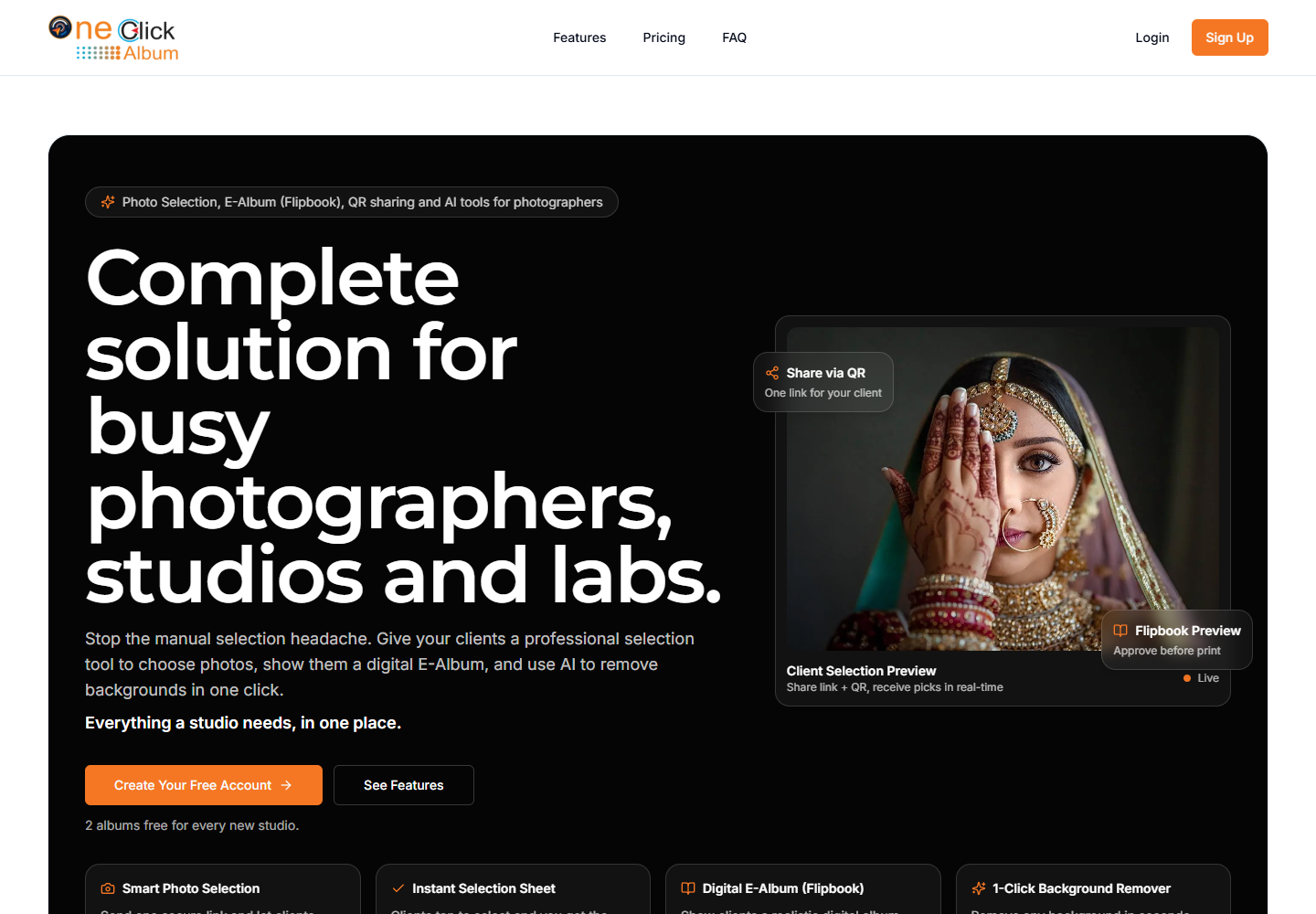The width and height of the screenshot is (1316, 914).
Task: Click the See Features button
Action: point(404,785)
